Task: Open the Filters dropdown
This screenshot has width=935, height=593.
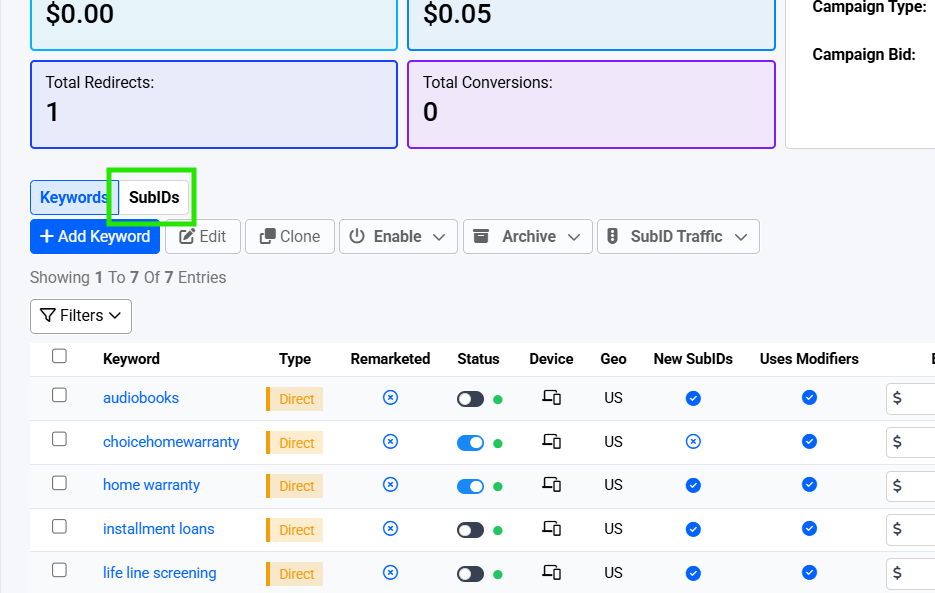Action: [x=81, y=316]
